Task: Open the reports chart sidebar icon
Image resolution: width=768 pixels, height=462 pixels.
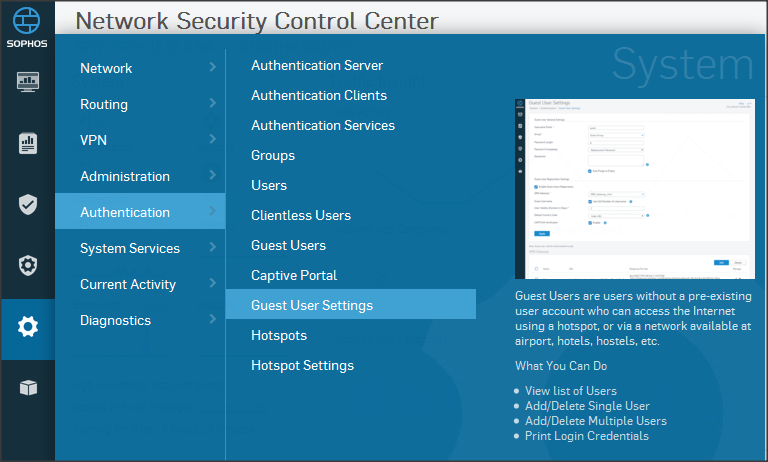Action: (28, 143)
